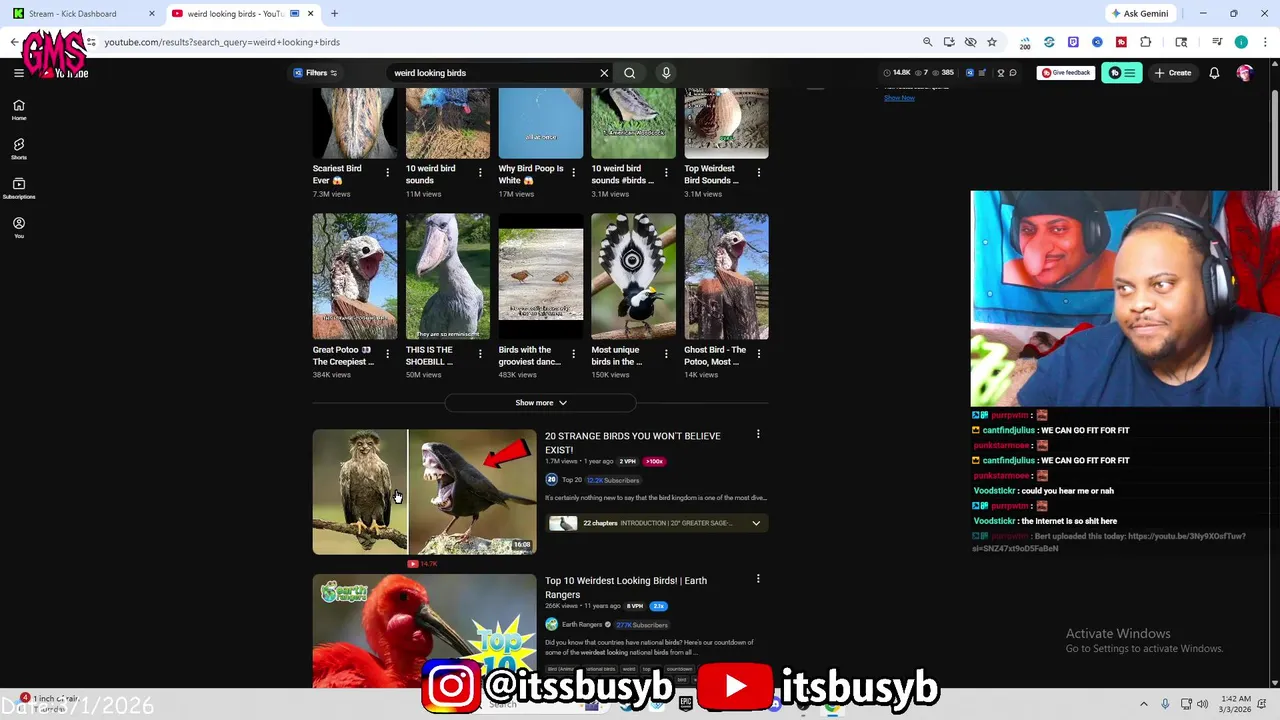Viewport: 1280px width, 720px height.
Task: Go to Home in YouTube sidebar
Action: [x=18, y=110]
